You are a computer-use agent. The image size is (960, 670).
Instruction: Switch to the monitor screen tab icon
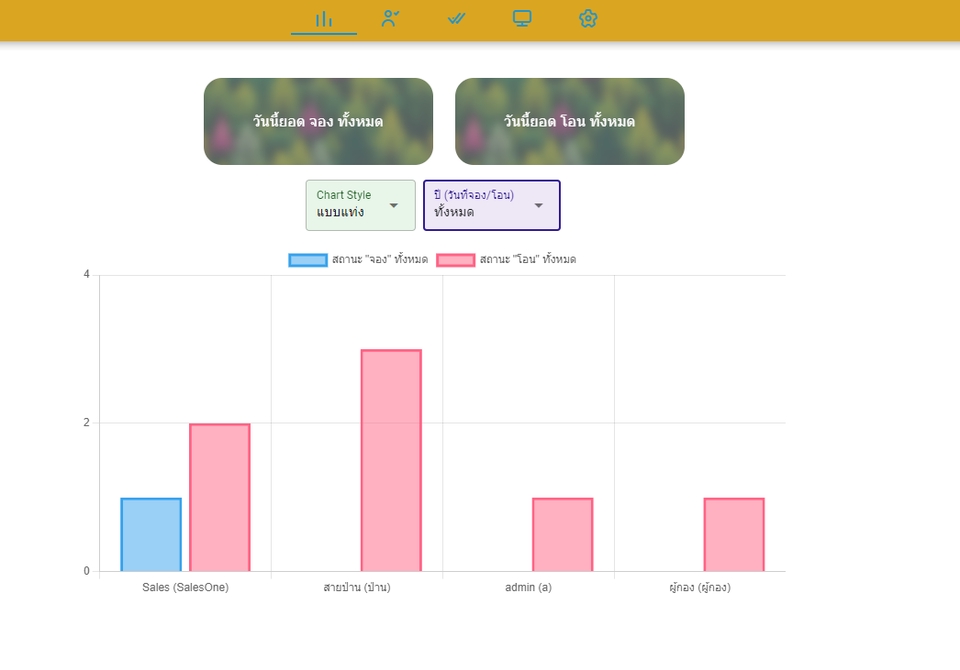pos(522,19)
